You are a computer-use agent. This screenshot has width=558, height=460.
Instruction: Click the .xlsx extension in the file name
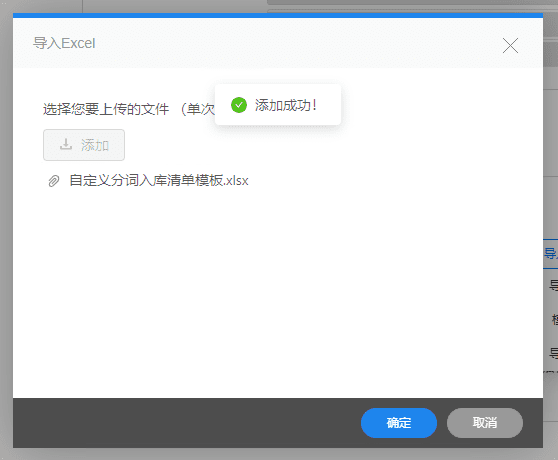[236, 181]
